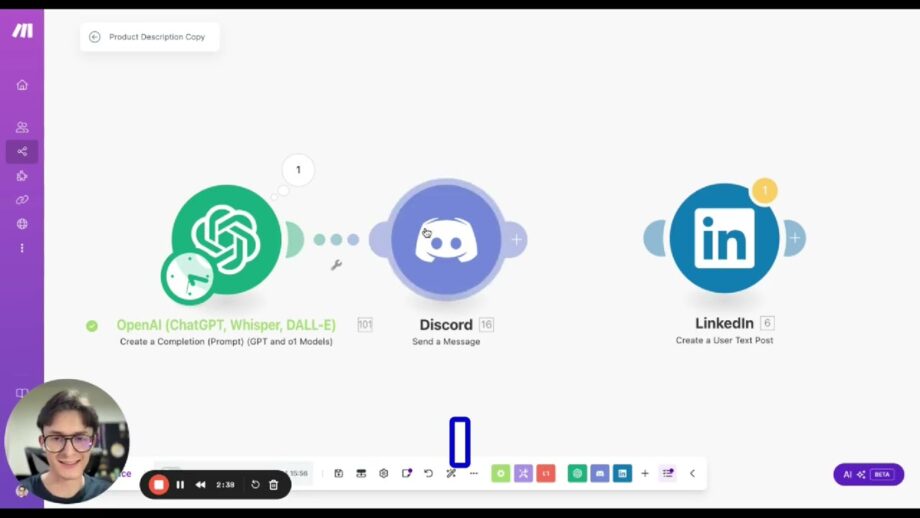Select the OpenAI favorite in toolbar
920x518 pixels.
tap(577, 473)
